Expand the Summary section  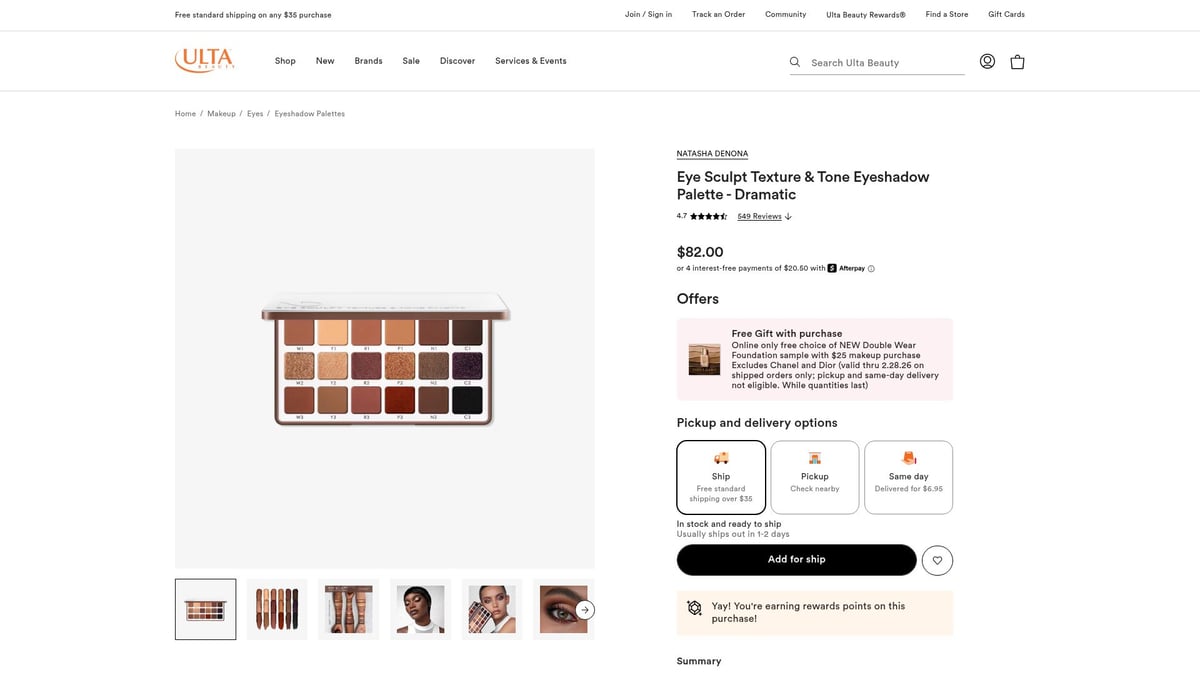pos(698,661)
